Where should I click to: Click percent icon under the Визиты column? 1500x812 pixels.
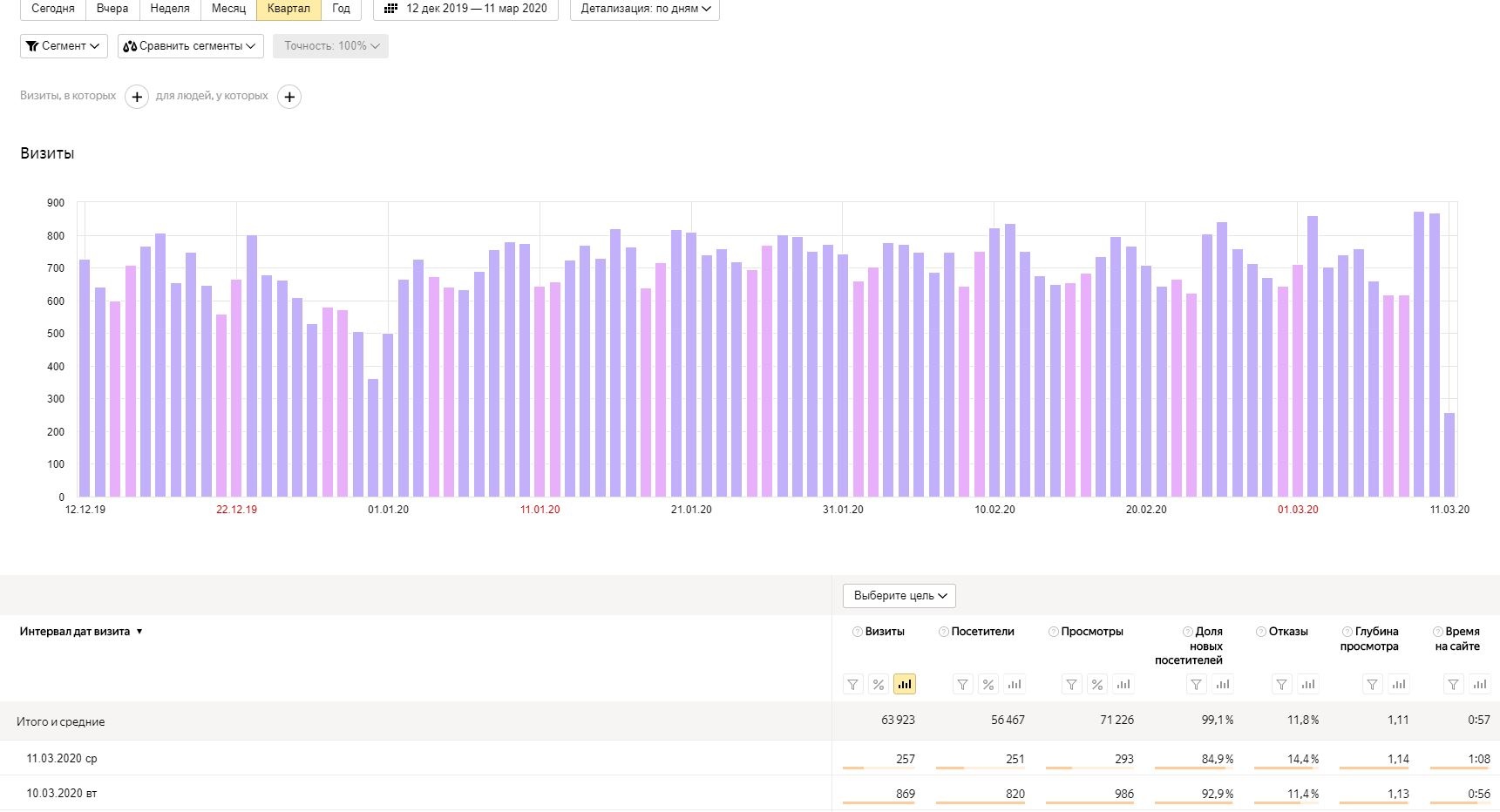879,685
